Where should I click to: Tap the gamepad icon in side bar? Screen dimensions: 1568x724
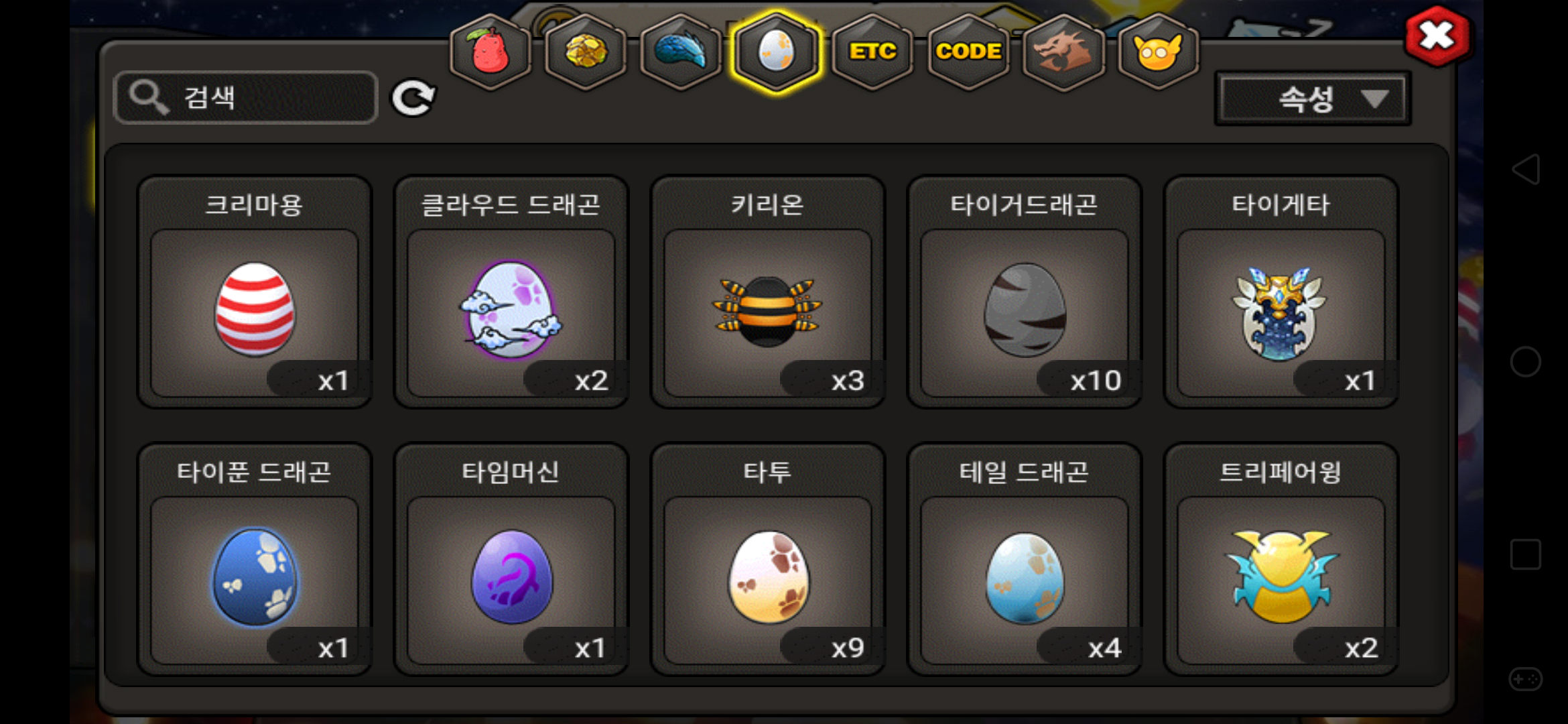click(1526, 679)
